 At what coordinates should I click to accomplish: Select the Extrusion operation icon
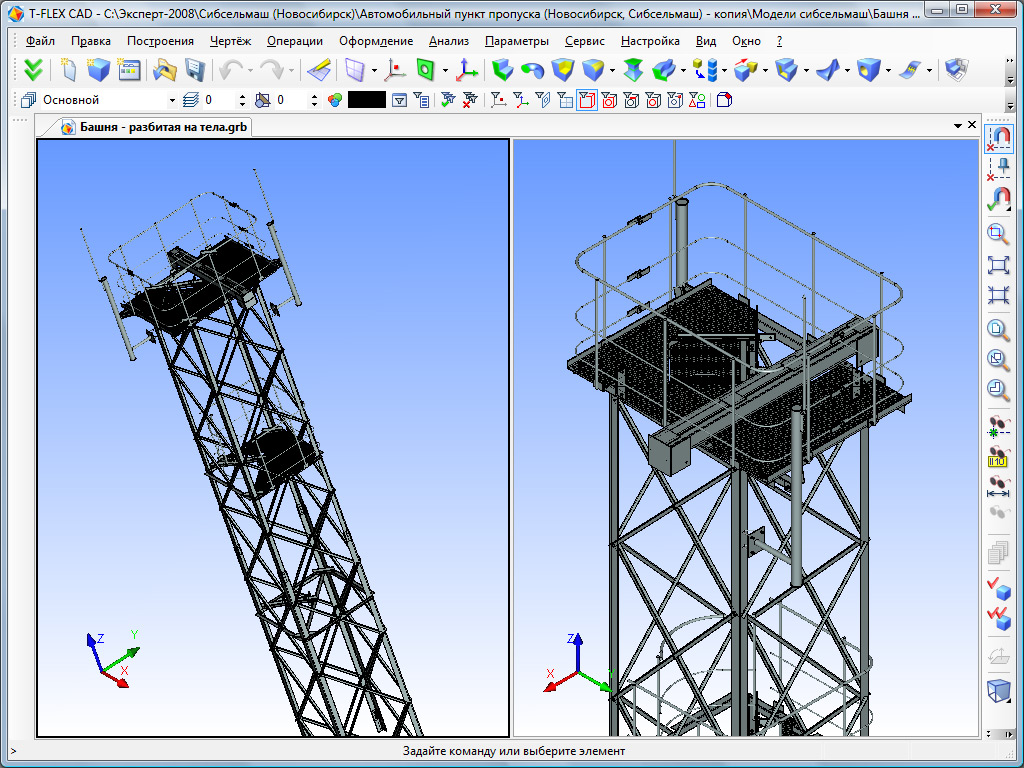click(503, 70)
